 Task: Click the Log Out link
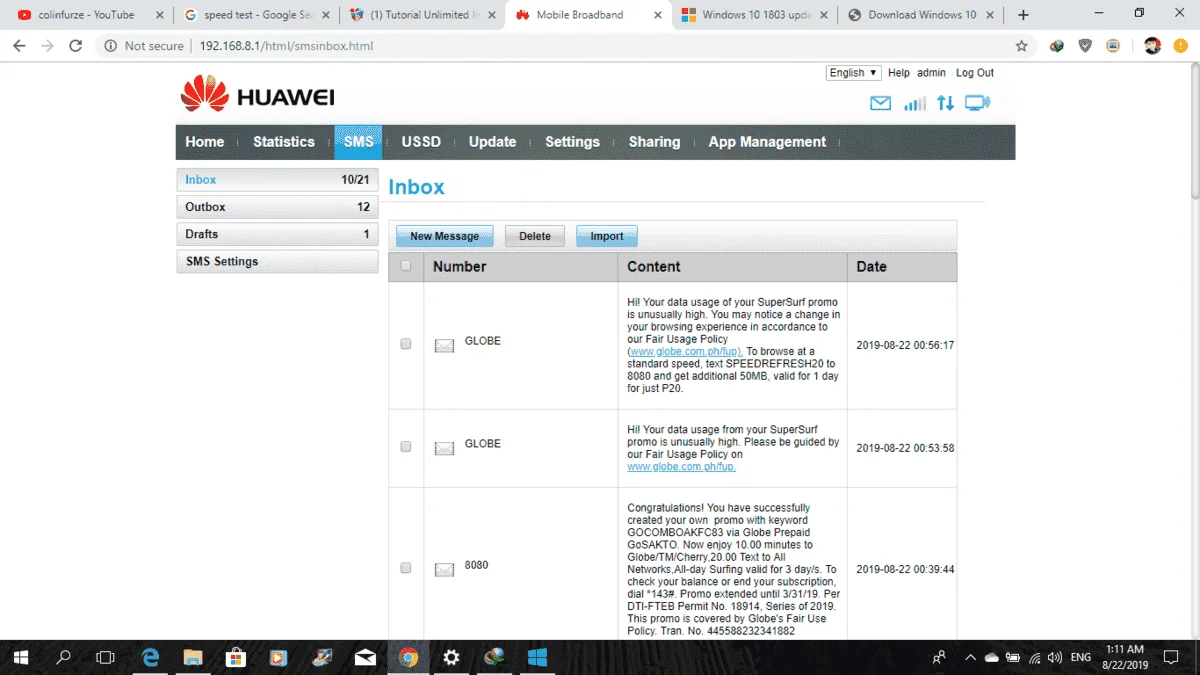(975, 73)
